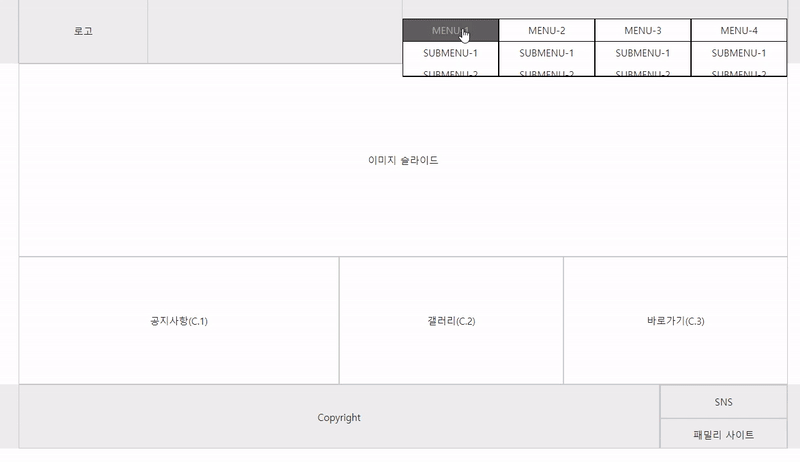The height and width of the screenshot is (462, 800).
Task: Open the MENU-3 navigation item
Action: pos(643,31)
